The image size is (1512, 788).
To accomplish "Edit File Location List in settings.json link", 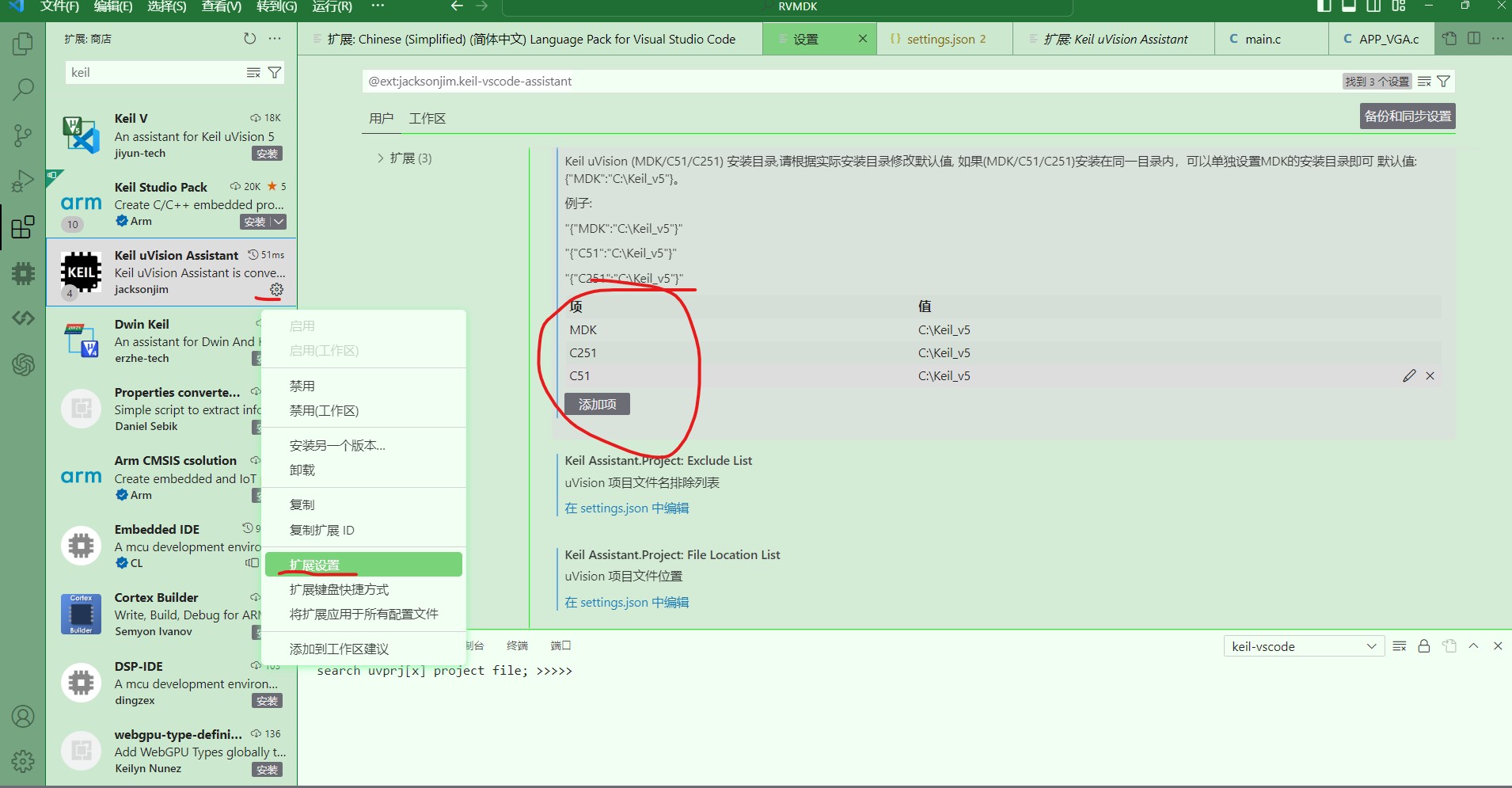I will 626,603.
